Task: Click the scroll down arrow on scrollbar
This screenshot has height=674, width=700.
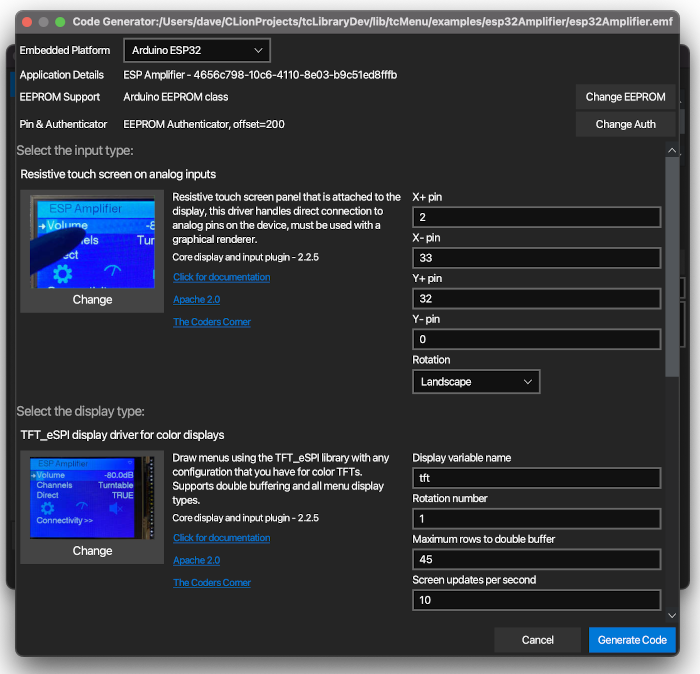Action: pyautogui.click(x=672, y=616)
